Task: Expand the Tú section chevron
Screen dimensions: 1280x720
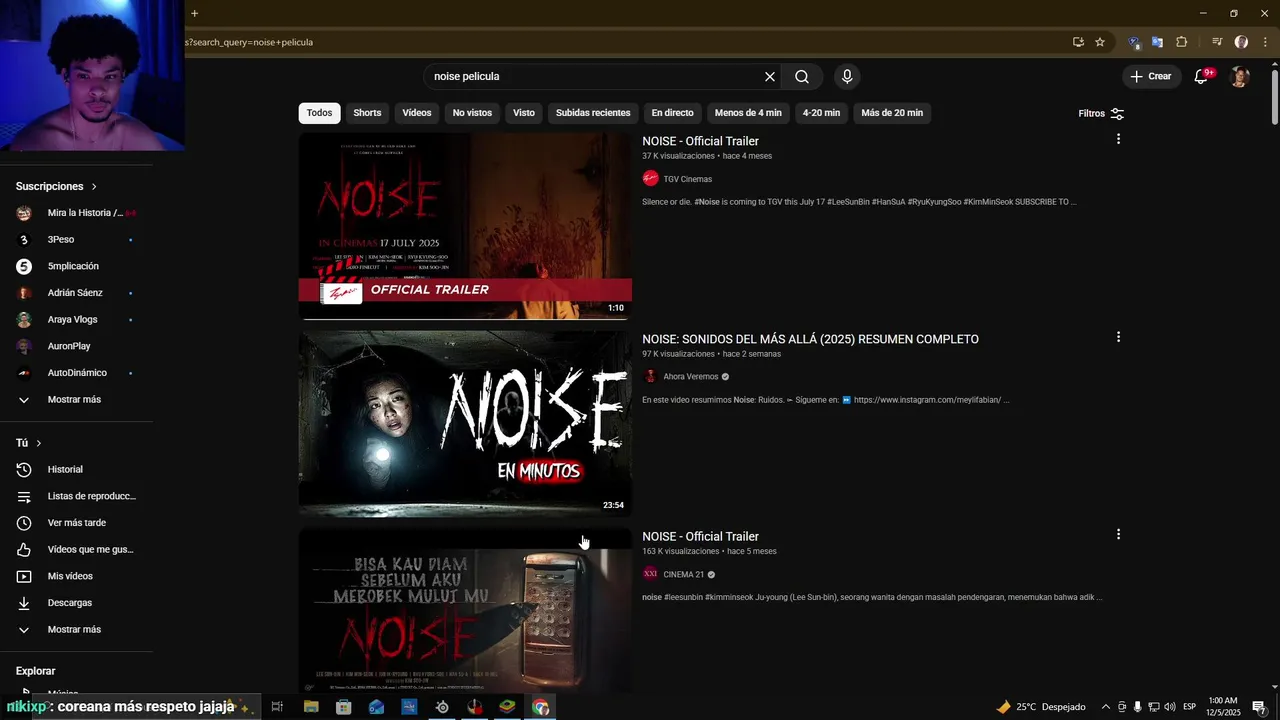Action: [x=39, y=443]
